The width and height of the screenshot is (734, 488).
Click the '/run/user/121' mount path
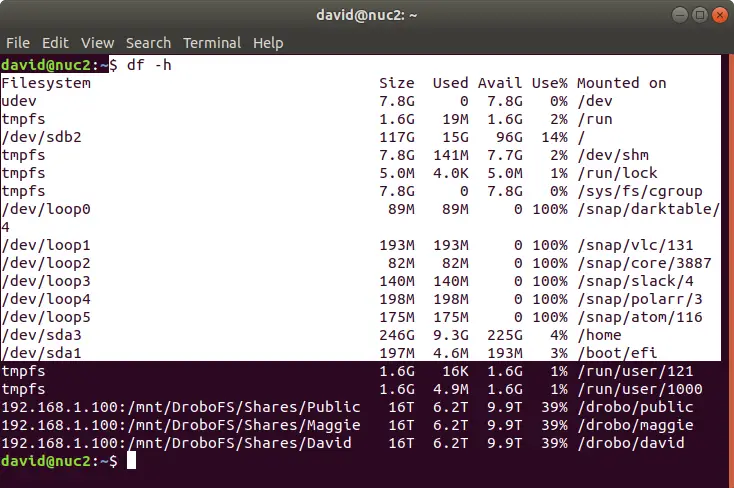click(x=635, y=371)
